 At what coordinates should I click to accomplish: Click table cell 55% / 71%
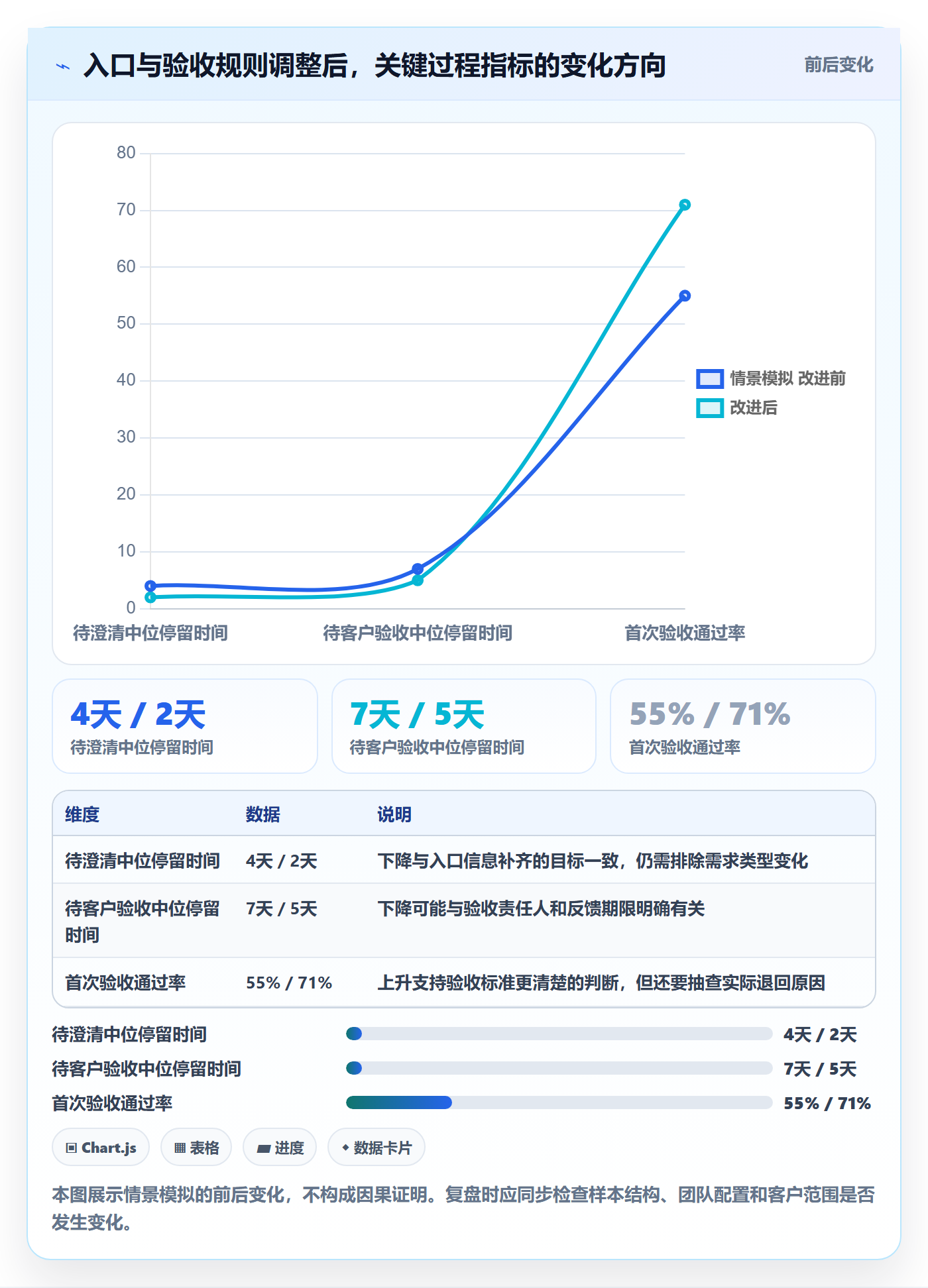point(289,983)
